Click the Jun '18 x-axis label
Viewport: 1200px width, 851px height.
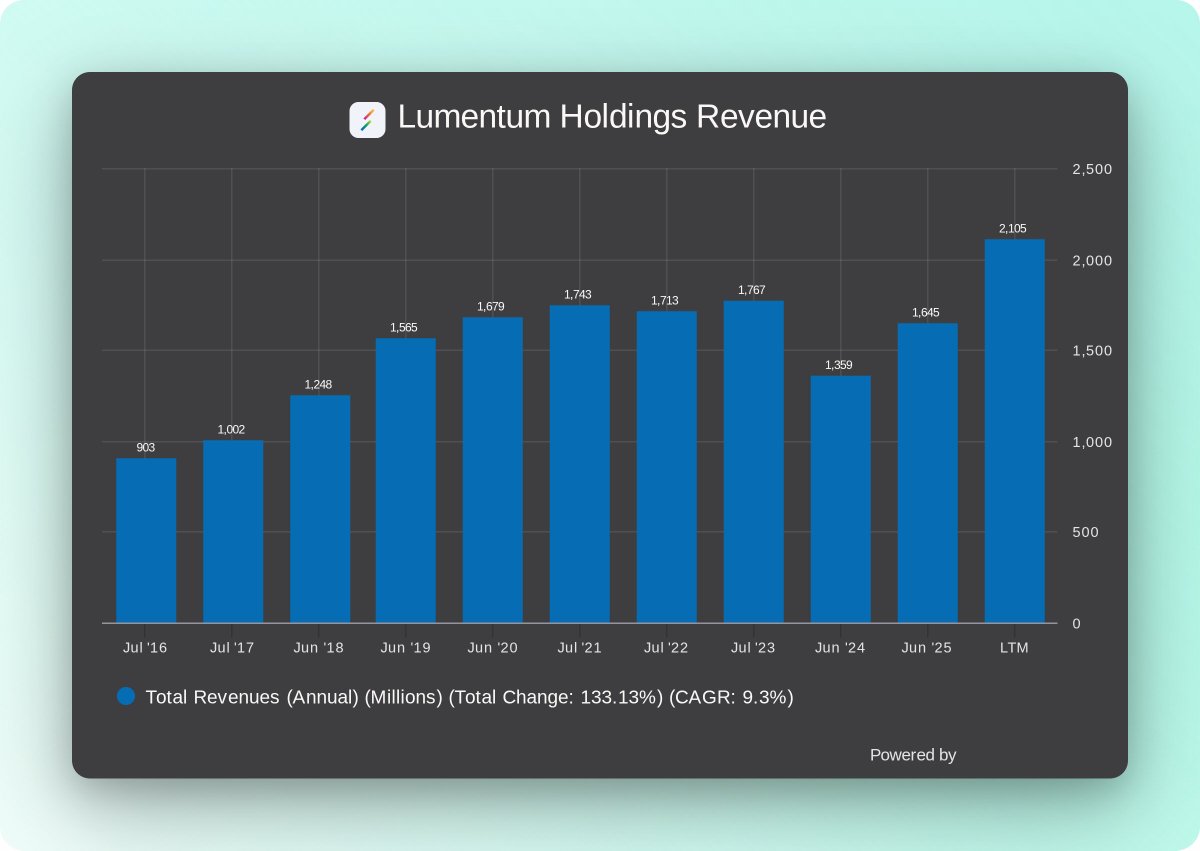coord(319,648)
